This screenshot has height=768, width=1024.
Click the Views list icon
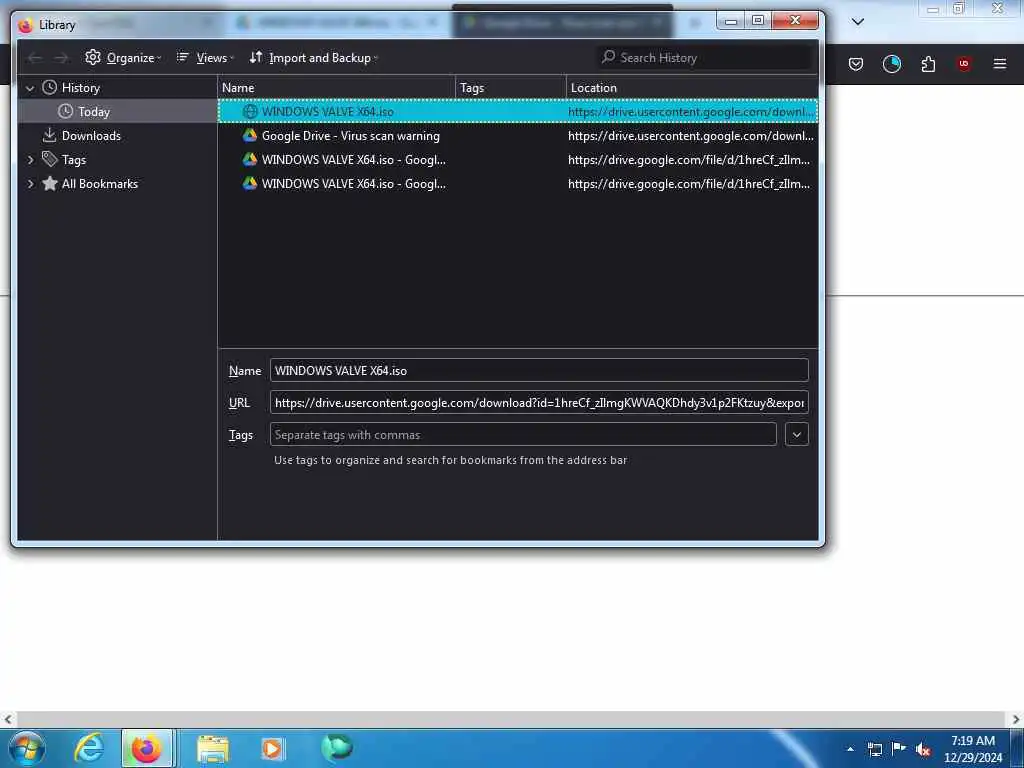point(183,57)
